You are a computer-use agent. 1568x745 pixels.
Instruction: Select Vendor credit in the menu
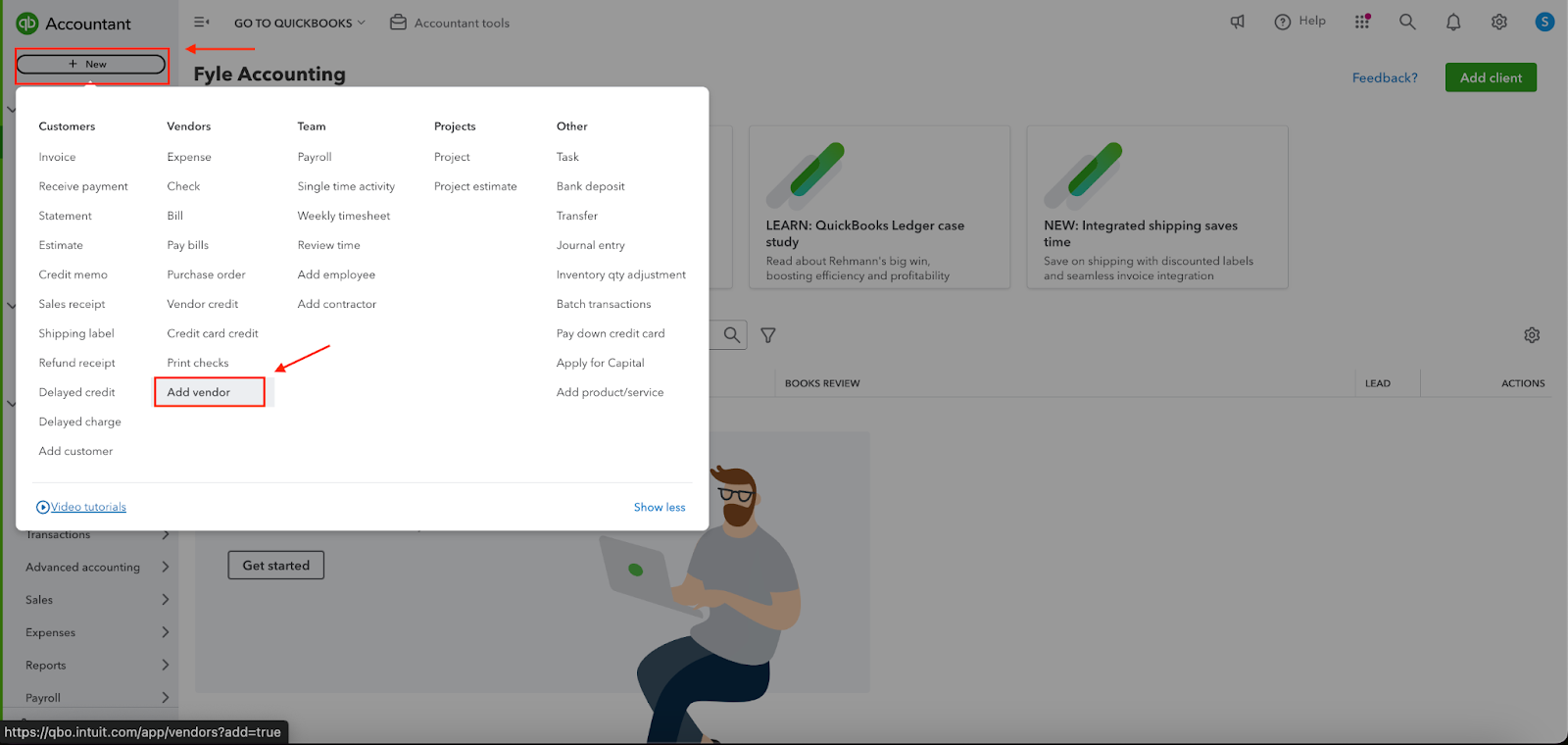click(x=202, y=304)
